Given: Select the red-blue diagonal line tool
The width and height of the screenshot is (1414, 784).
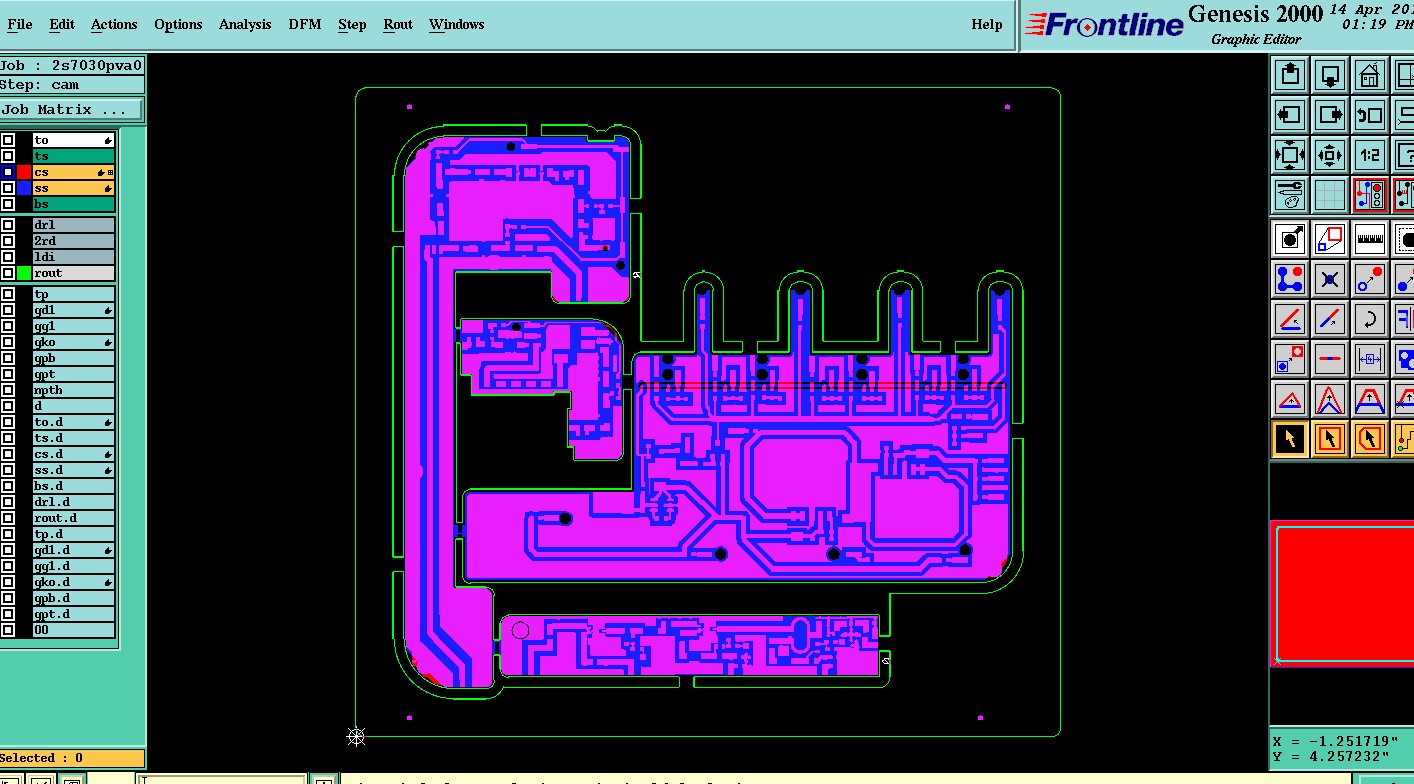Looking at the screenshot, I should point(1330,318).
